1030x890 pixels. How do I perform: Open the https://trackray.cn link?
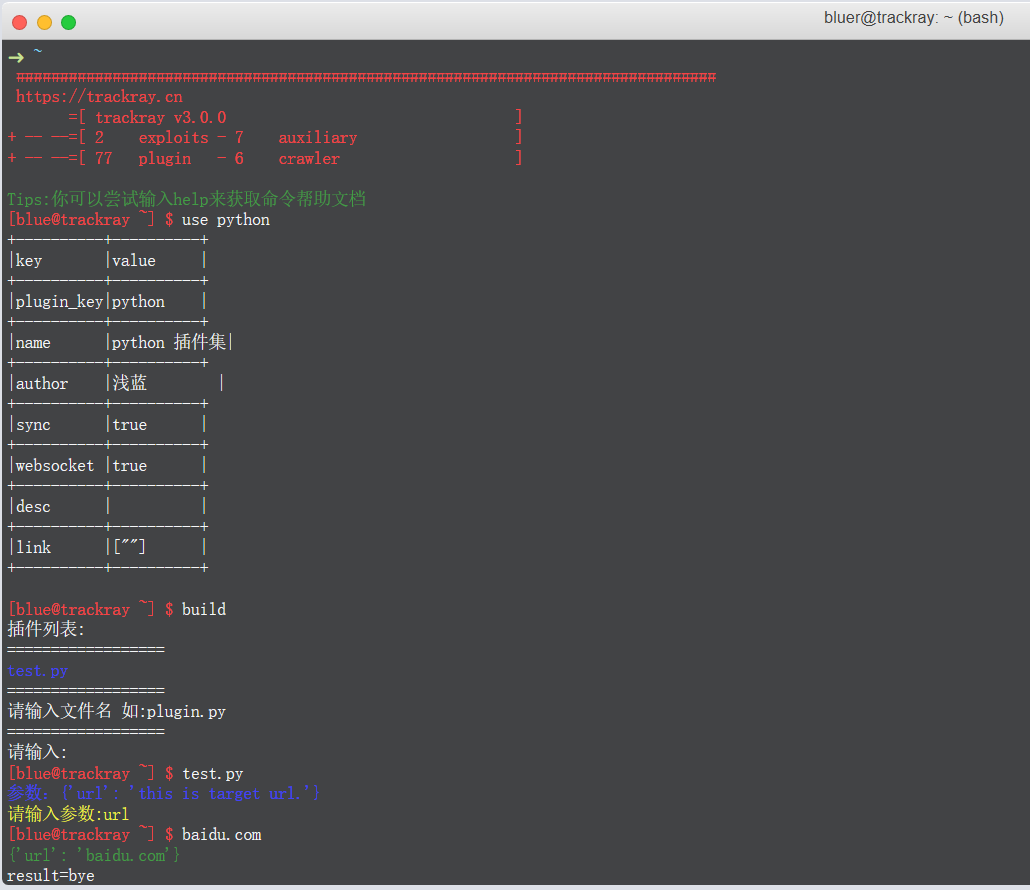click(x=99, y=97)
